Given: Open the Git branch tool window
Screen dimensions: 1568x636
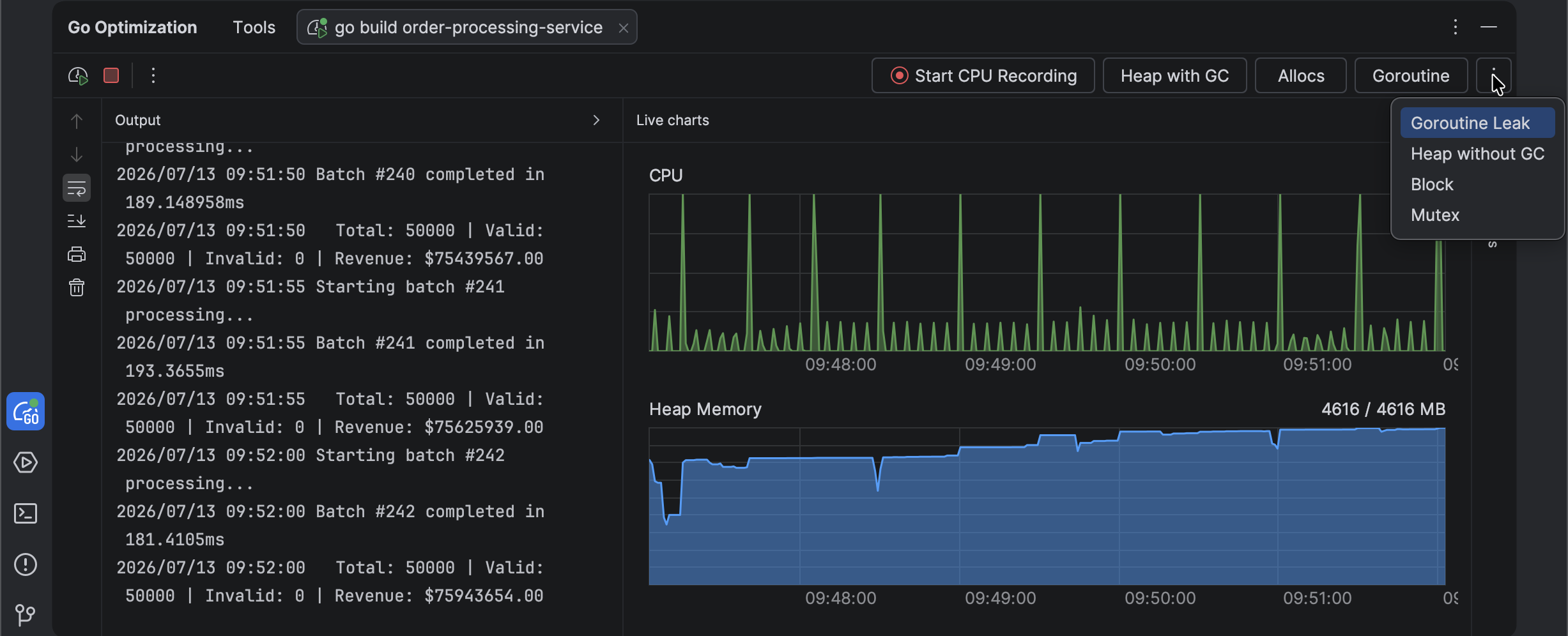Looking at the screenshot, I should click(26, 615).
